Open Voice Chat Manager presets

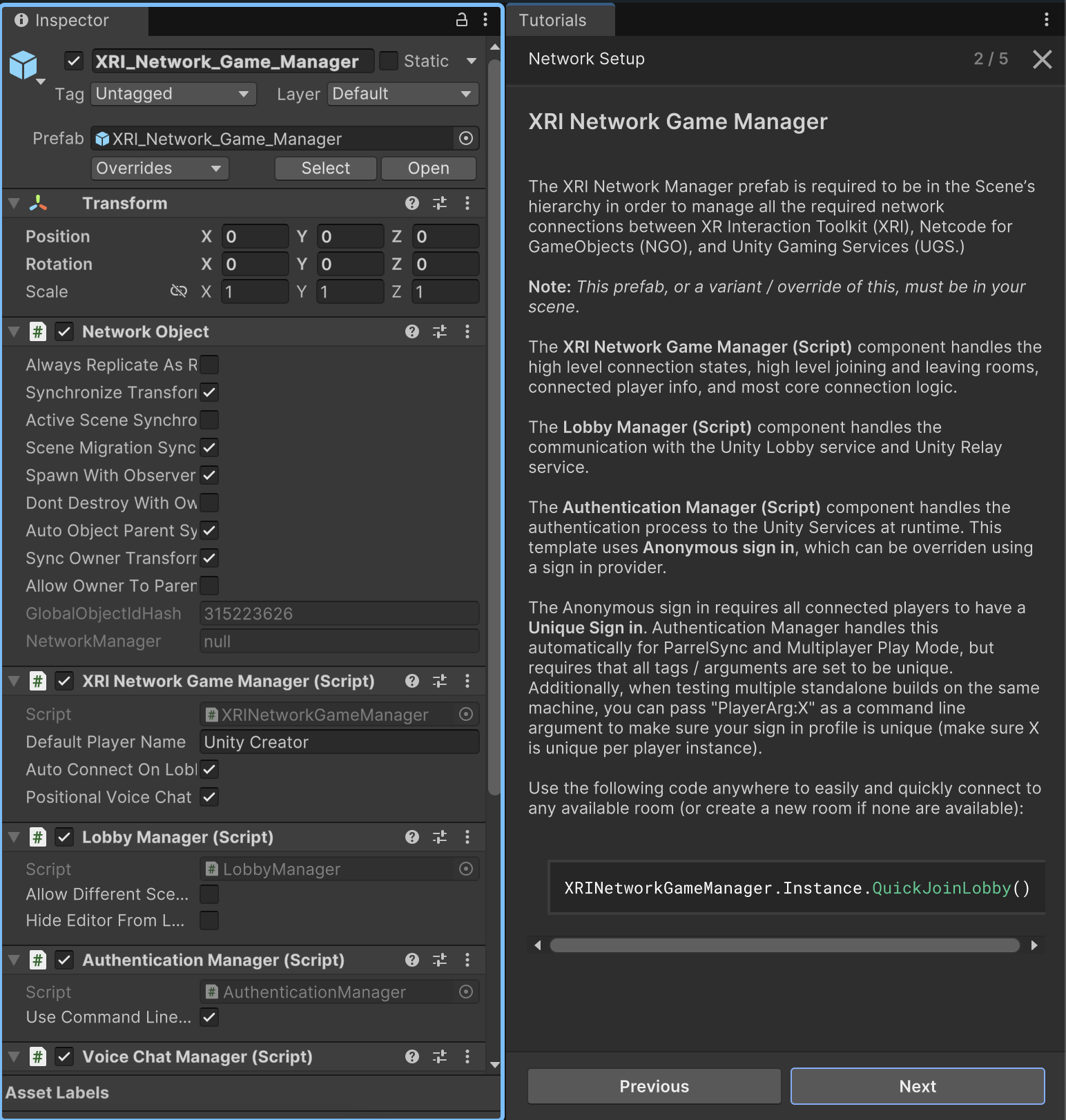coord(440,1056)
